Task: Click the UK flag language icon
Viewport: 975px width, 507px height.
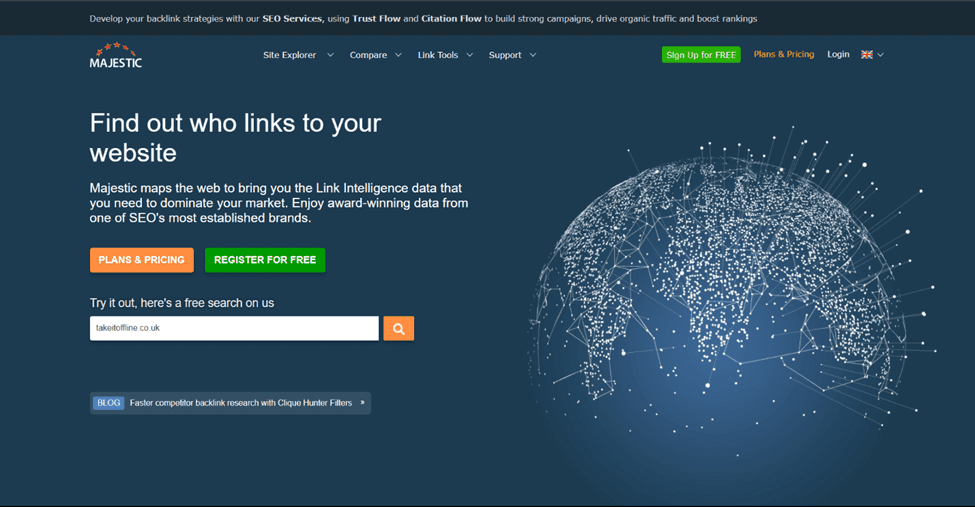Action: [867, 55]
